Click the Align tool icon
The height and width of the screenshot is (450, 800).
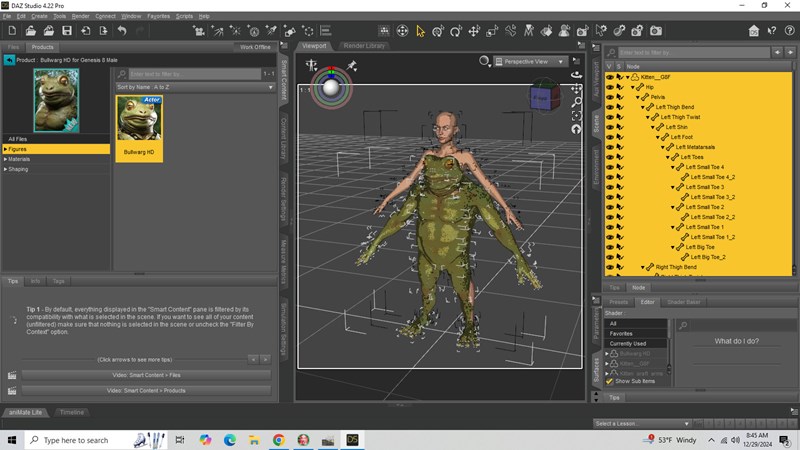coord(326,31)
